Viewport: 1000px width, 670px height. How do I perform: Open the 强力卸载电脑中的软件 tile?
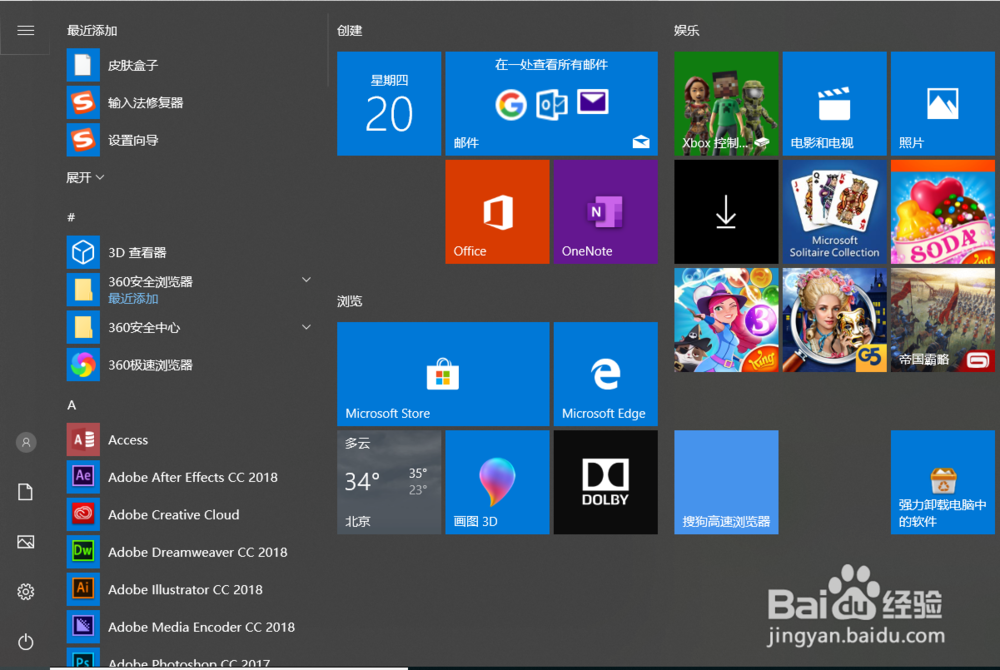pos(943,482)
